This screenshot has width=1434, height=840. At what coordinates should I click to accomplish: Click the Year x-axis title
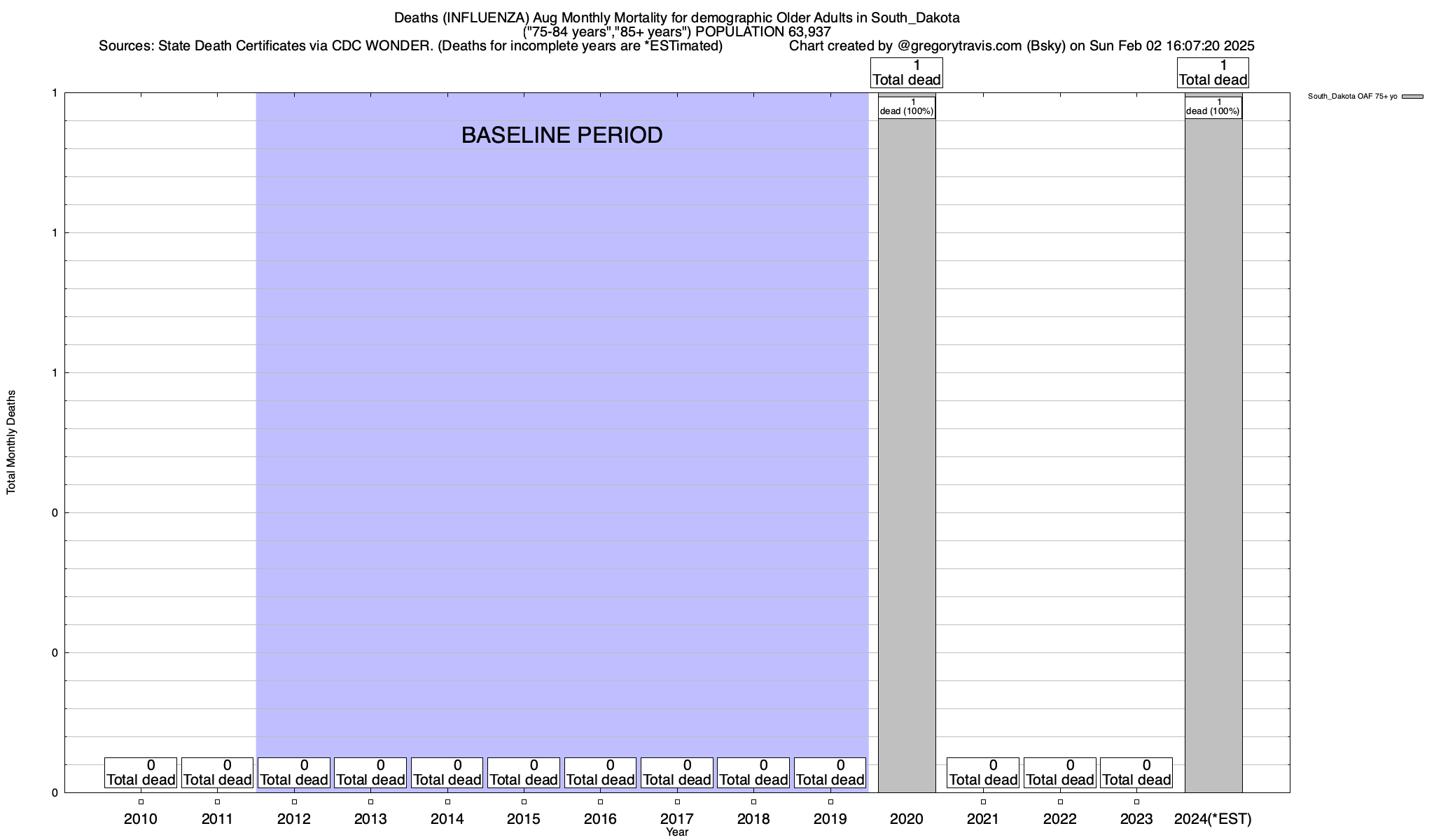(x=677, y=832)
